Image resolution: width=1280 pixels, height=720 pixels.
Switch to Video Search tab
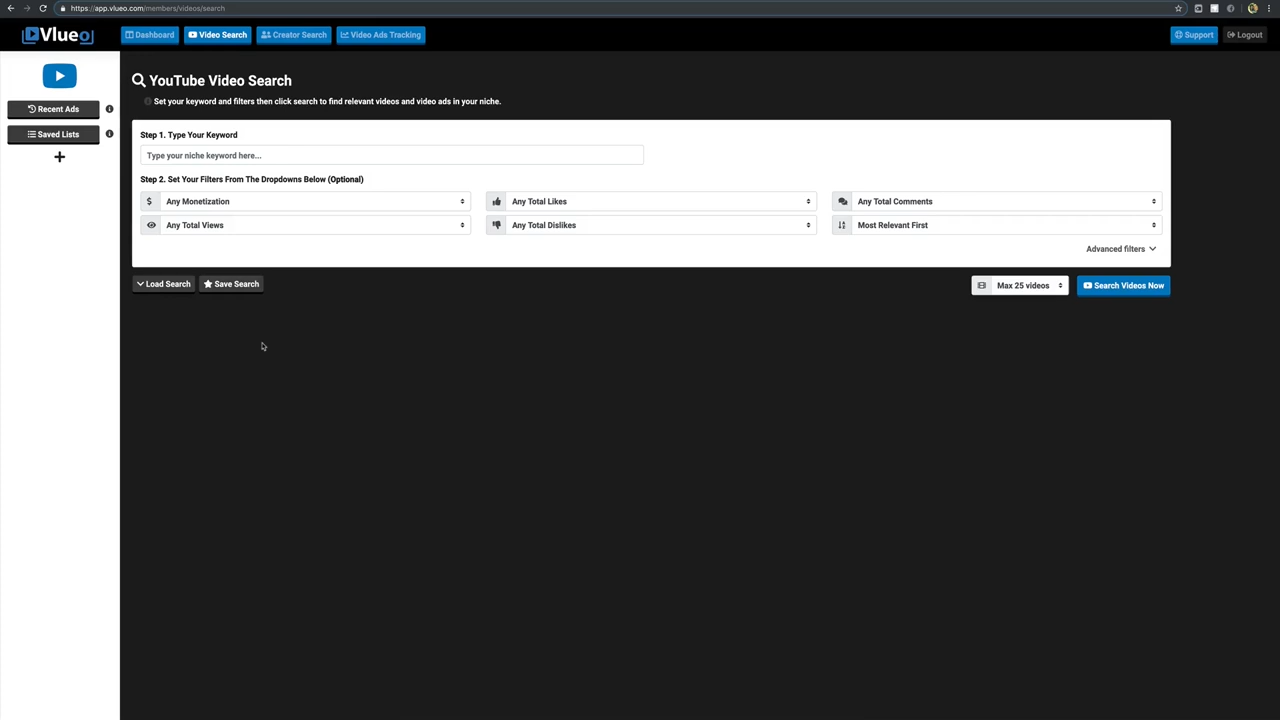click(217, 35)
